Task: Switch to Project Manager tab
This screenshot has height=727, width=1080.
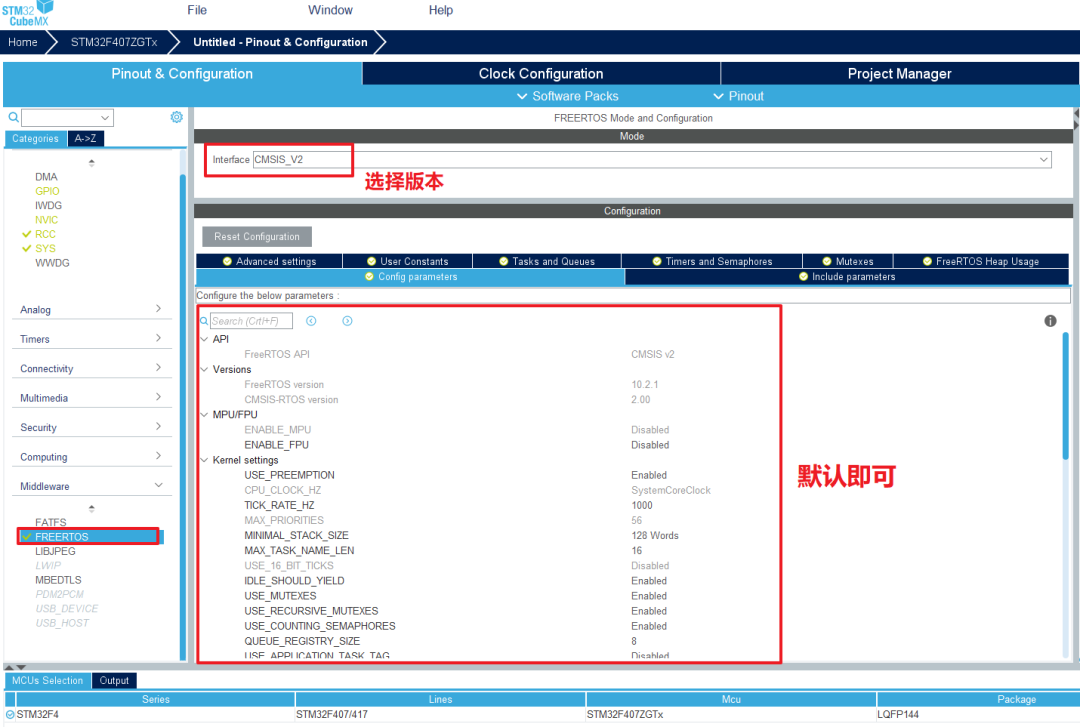Action: point(900,74)
